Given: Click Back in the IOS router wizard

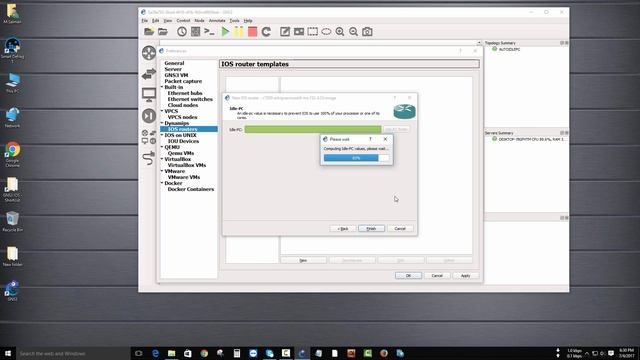Looking at the screenshot, I should tap(343, 229).
